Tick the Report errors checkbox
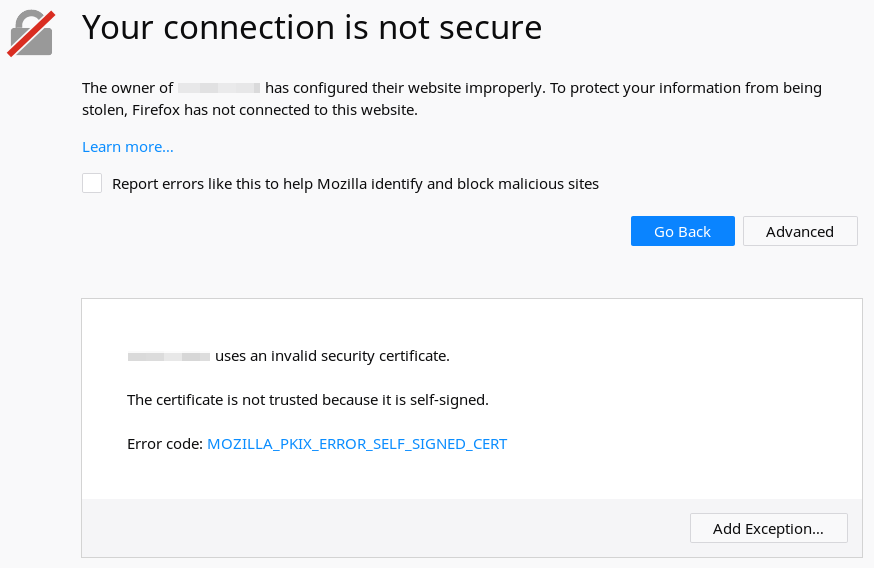The height and width of the screenshot is (568, 874). [x=92, y=183]
